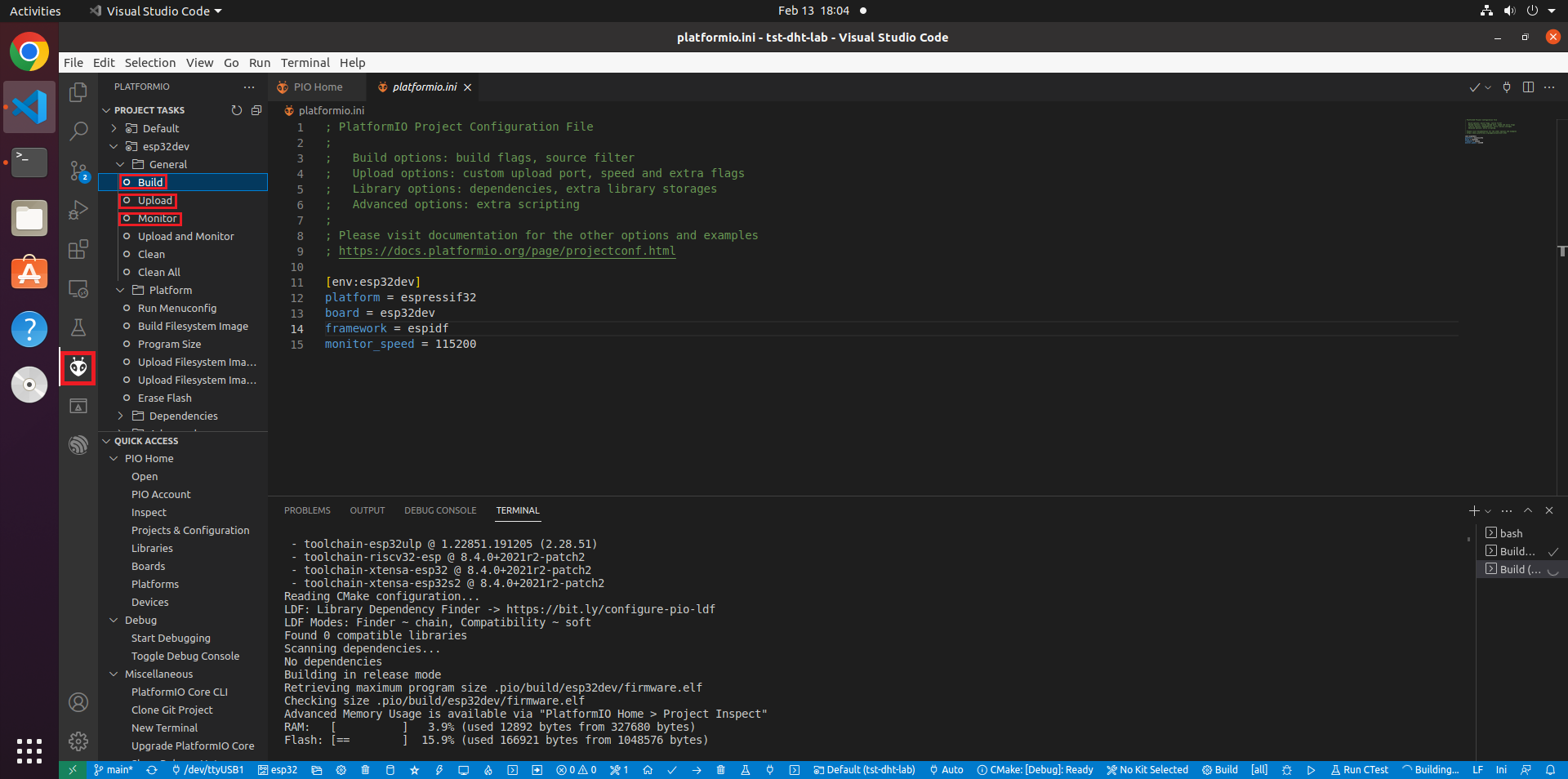Open new terminal with plus icon
The height and width of the screenshot is (779, 1568).
(x=1473, y=510)
